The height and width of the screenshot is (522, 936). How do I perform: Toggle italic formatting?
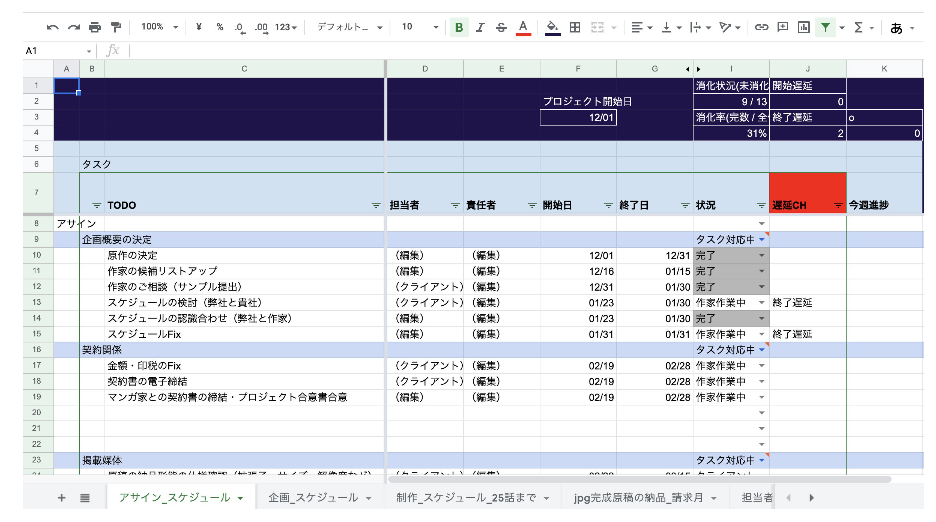[480, 27]
